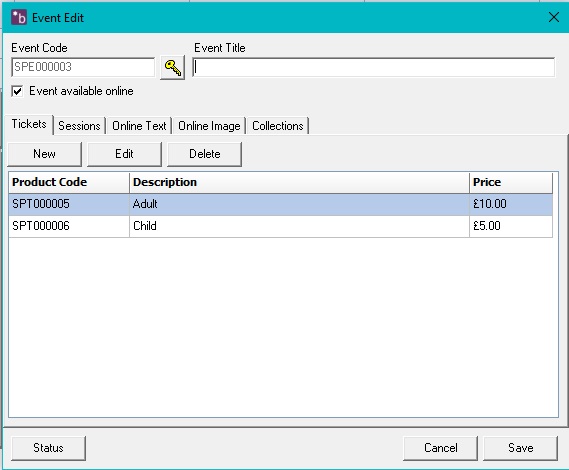
Task: Close the Event Edit dialog
Action: coord(554,17)
